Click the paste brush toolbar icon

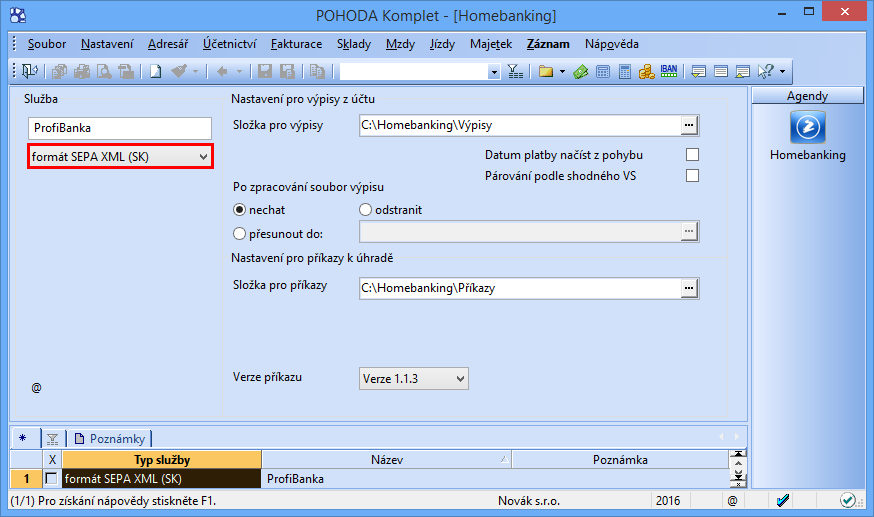tap(179, 71)
